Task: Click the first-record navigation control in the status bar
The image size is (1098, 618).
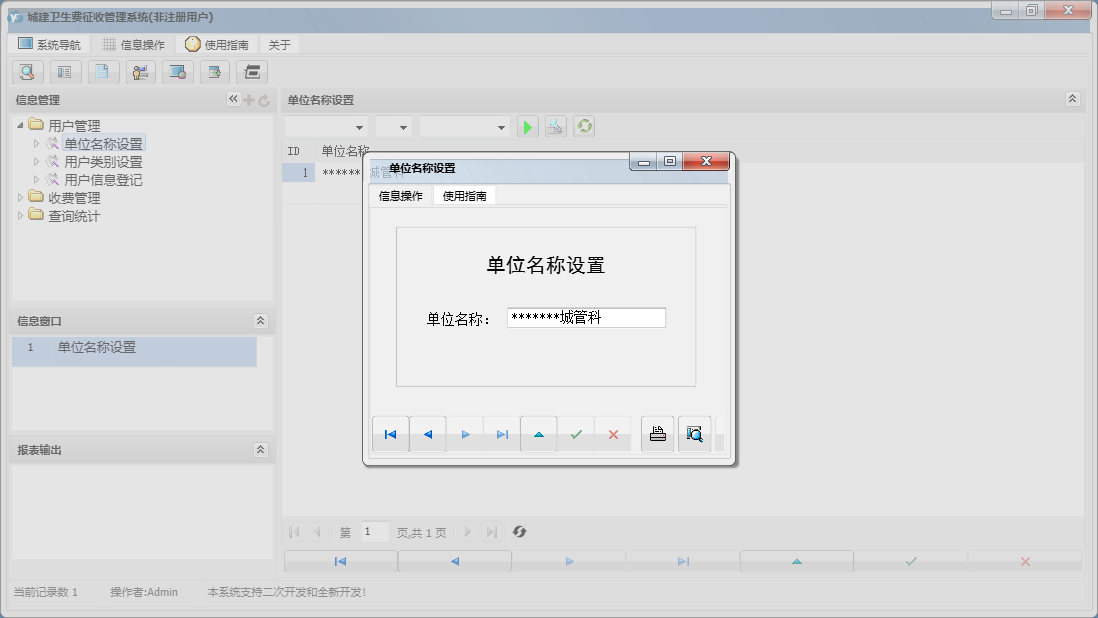Action: click(x=339, y=560)
